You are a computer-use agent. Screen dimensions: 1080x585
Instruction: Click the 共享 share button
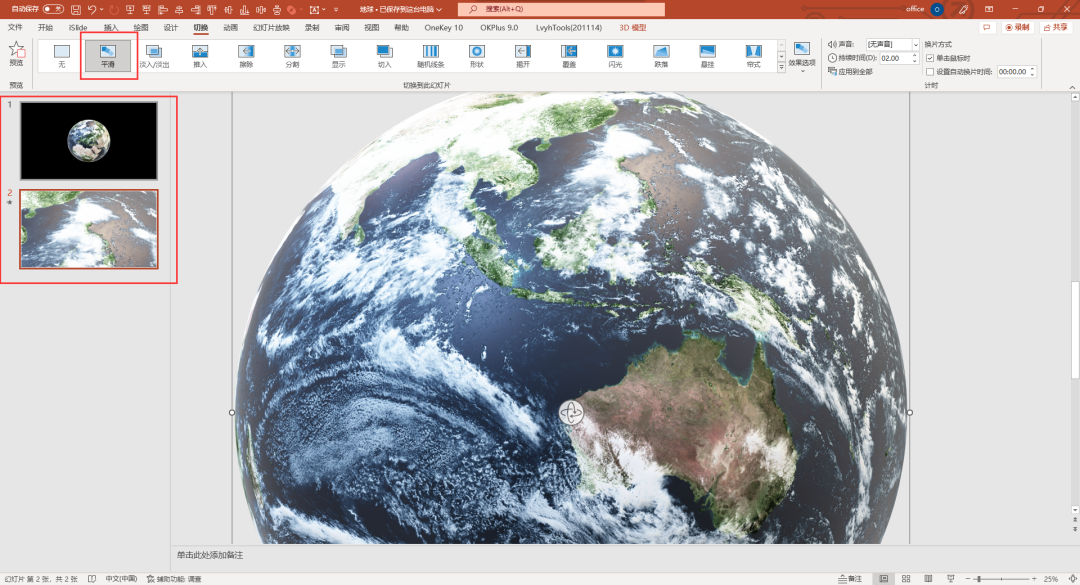coord(1056,28)
